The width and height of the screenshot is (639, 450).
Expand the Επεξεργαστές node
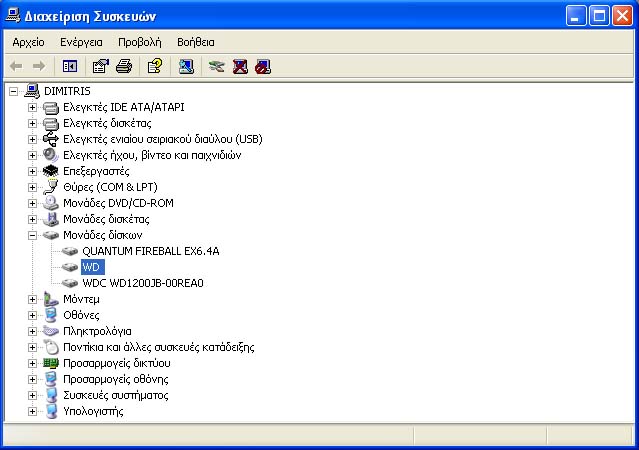[x=32, y=171]
